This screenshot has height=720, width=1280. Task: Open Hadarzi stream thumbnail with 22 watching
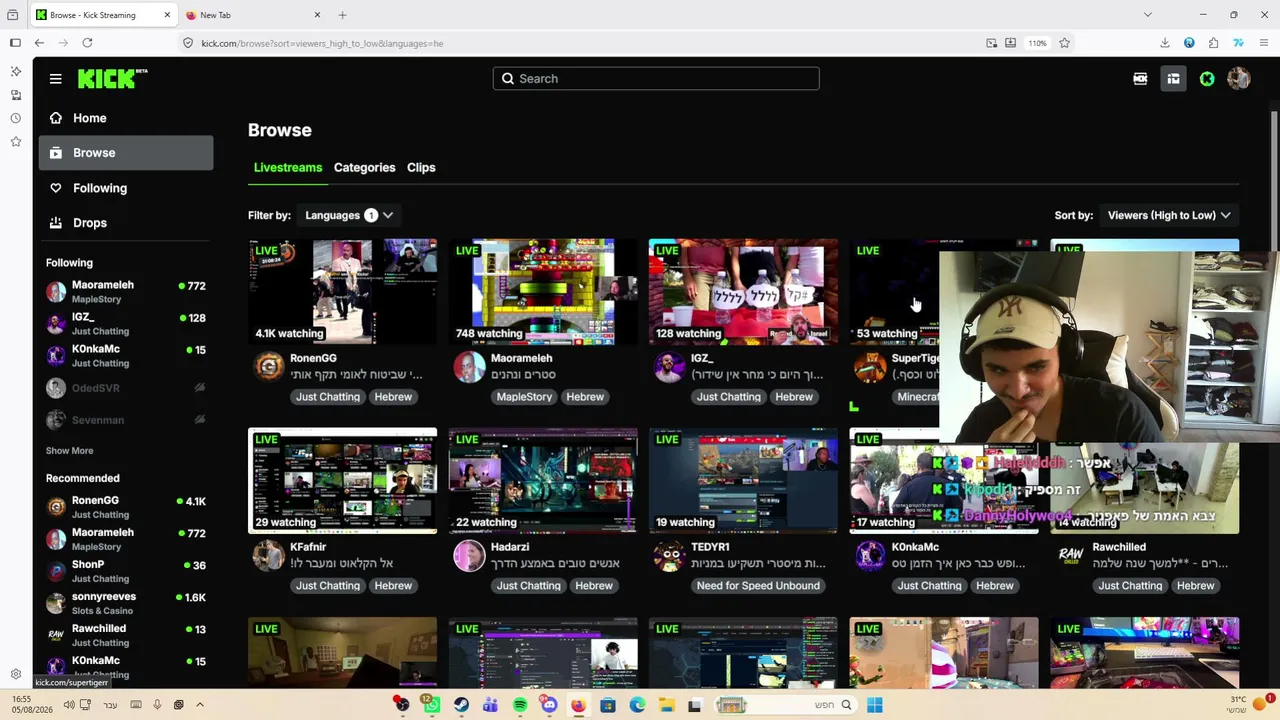(x=543, y=481)
